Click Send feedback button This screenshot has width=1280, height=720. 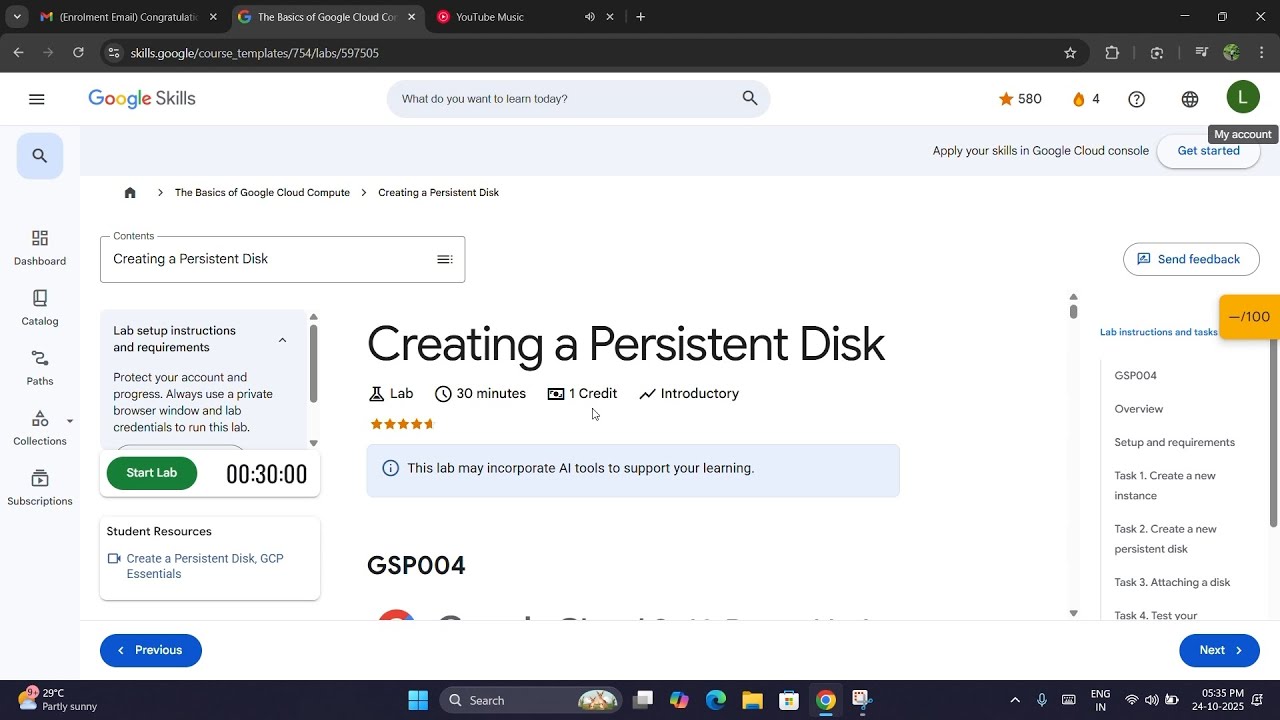(1191, 259)
